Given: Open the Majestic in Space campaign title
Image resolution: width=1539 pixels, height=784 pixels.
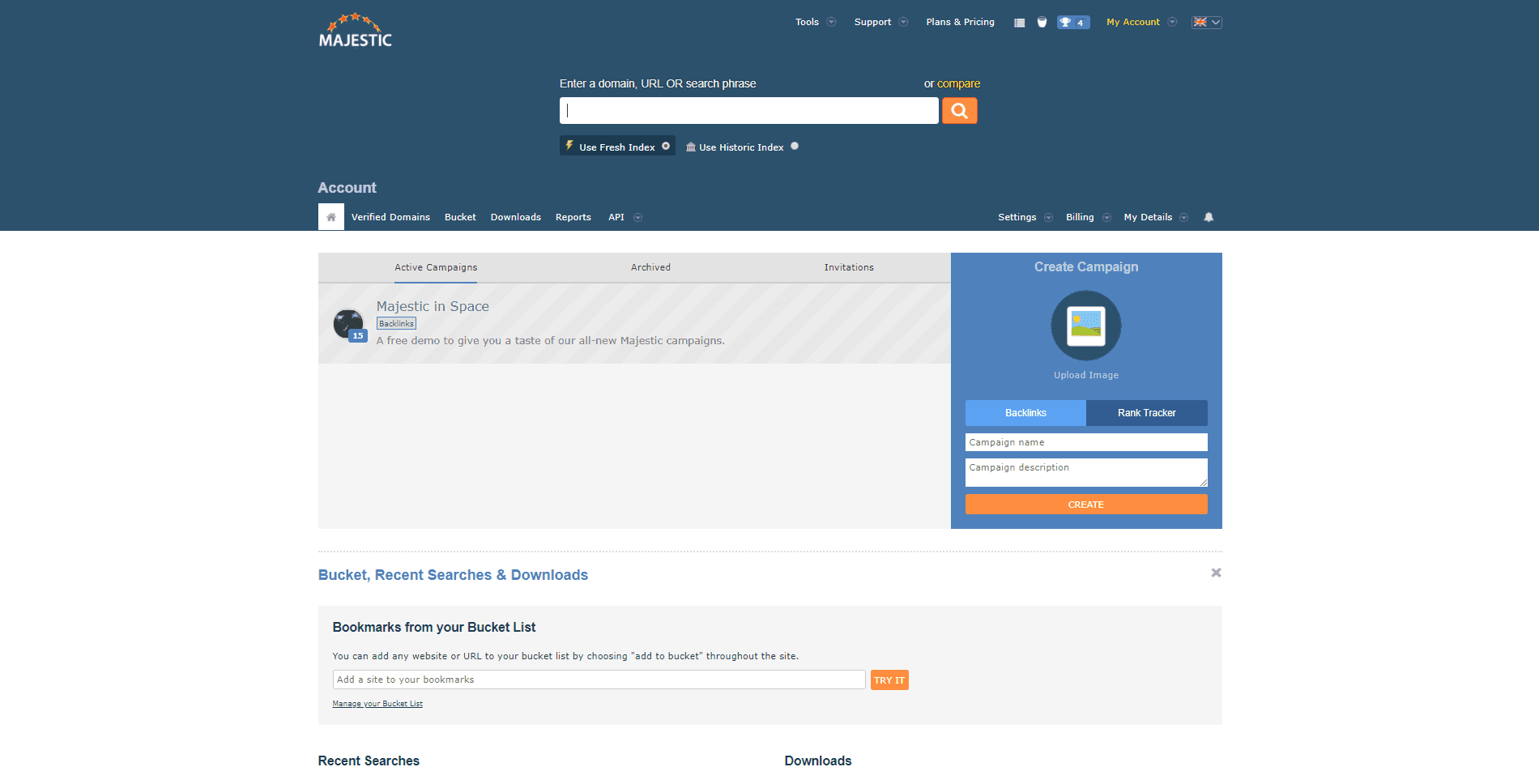Looking at the screenshot, I should point(433,306).
